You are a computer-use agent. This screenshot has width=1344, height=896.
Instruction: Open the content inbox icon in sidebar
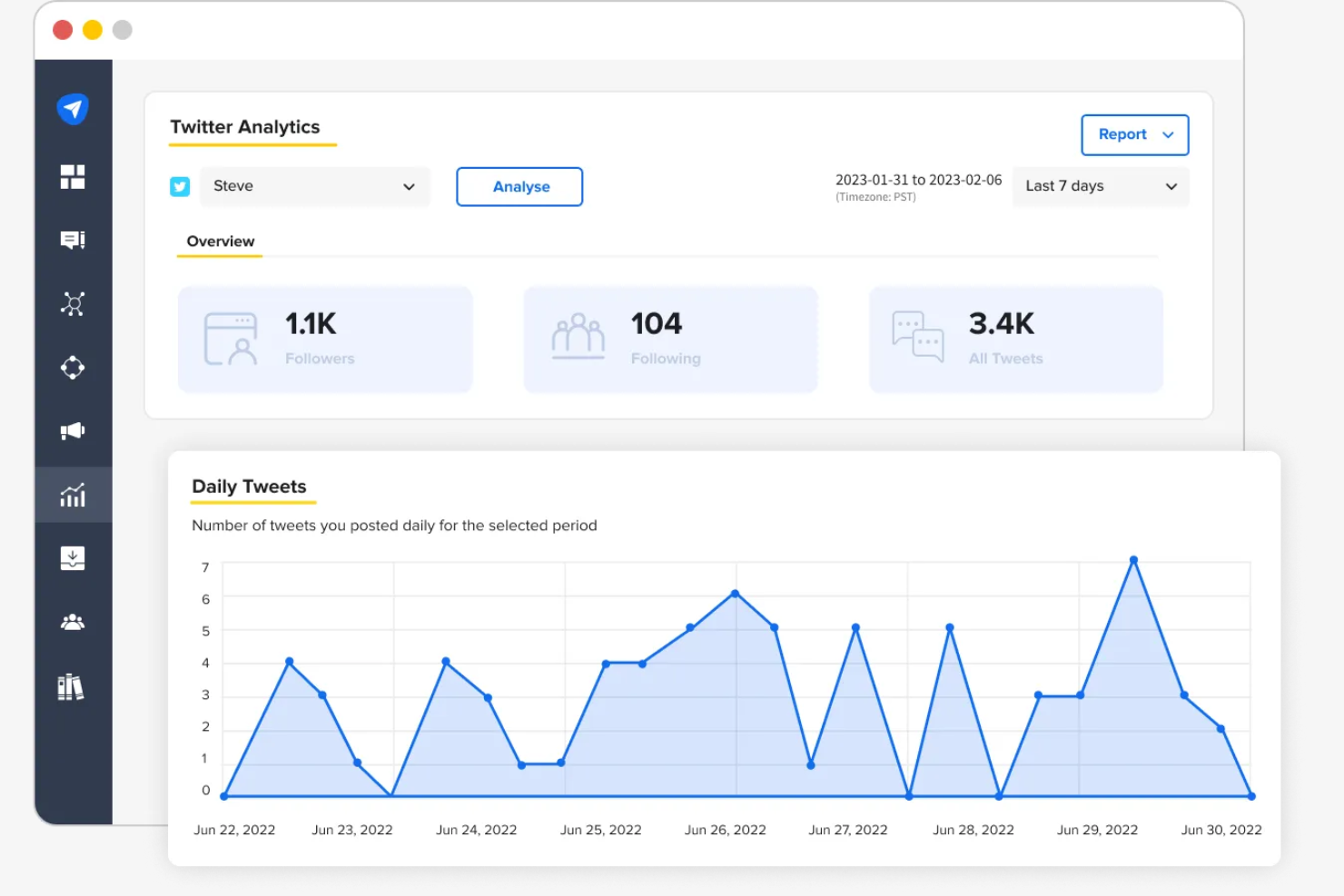point(73,557)
